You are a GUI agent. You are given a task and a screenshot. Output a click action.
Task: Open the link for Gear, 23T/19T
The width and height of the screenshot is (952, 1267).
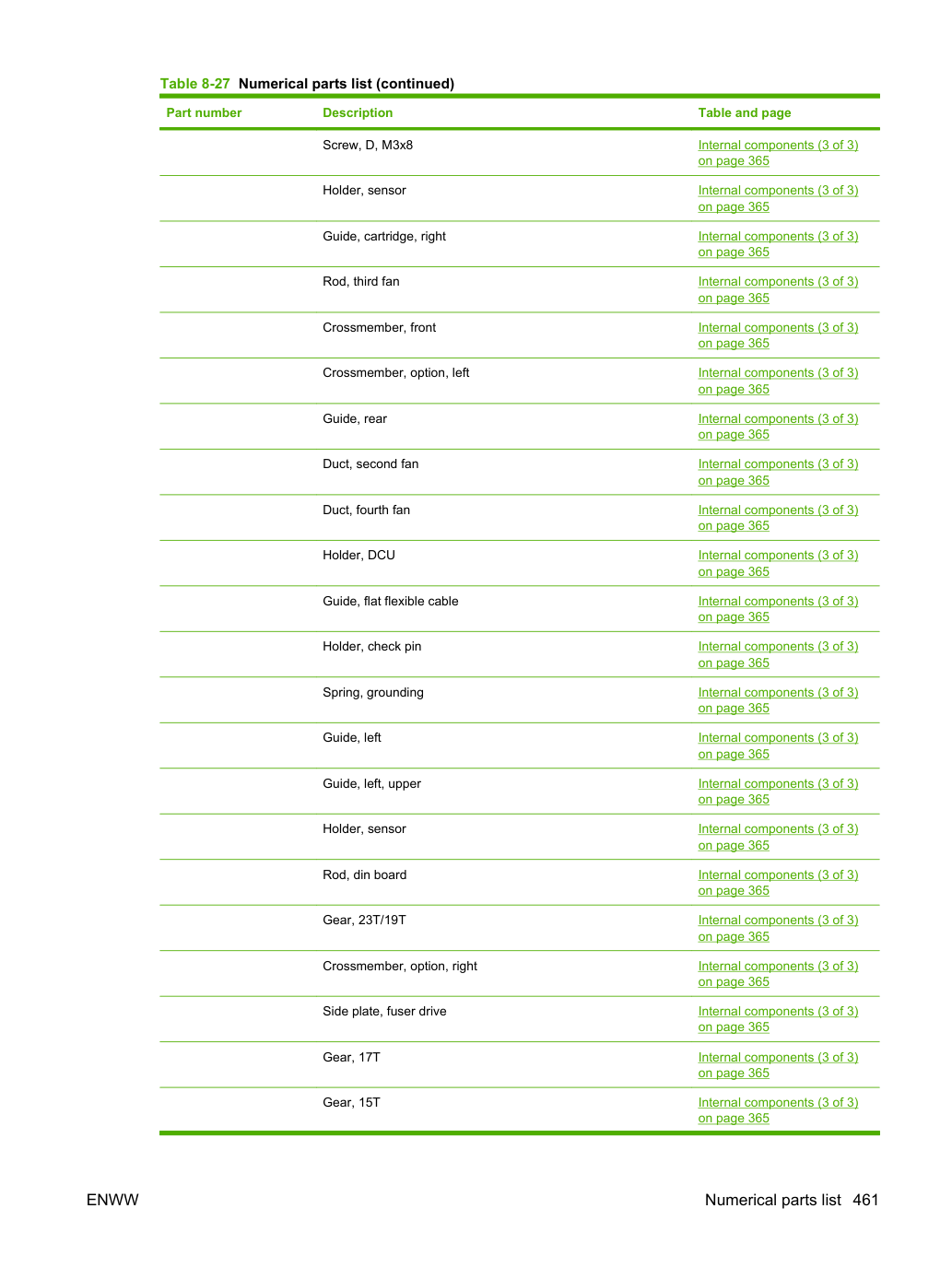click(778, 928)
